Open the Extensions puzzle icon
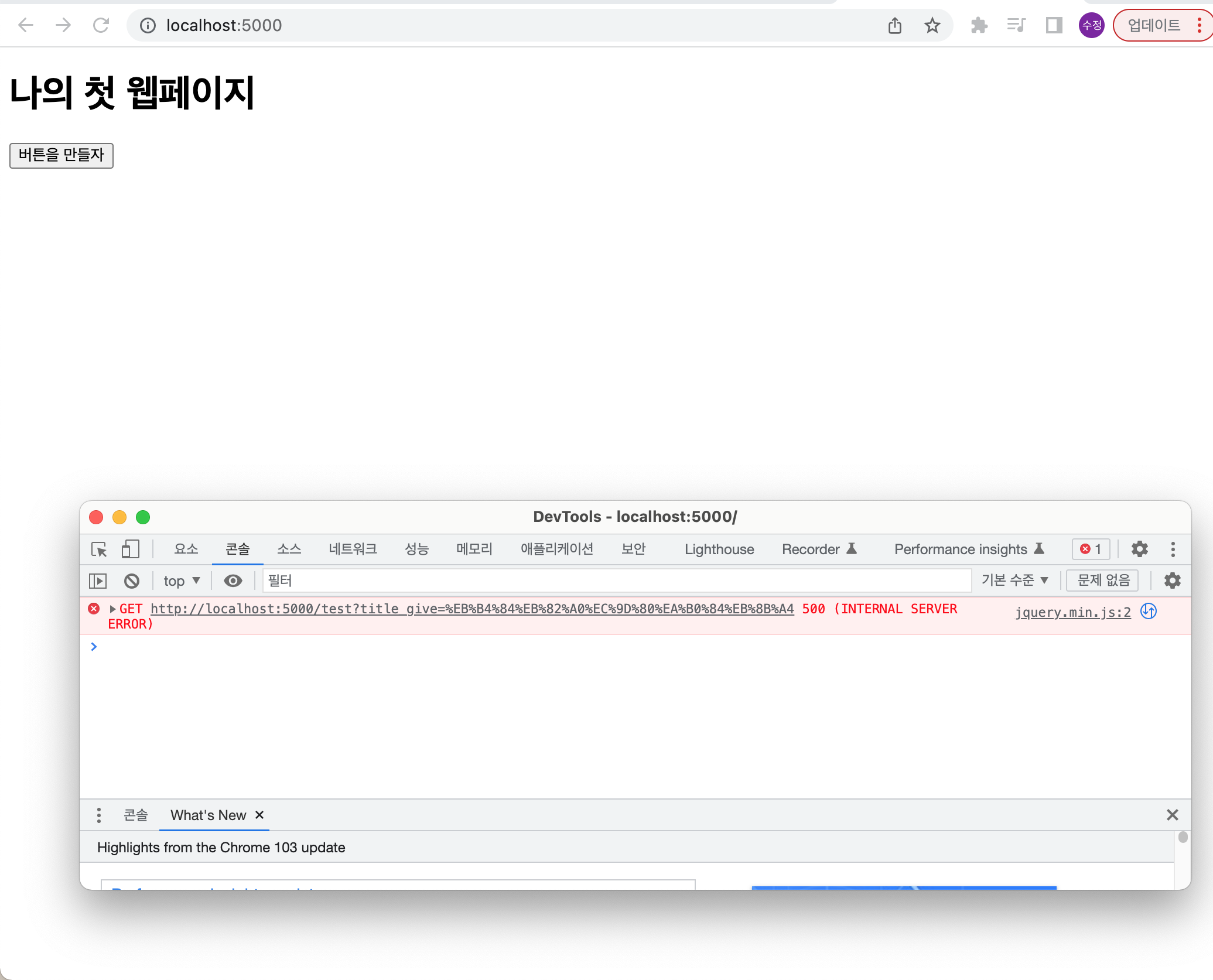Image resolution: width=1213 pixels, height=980 pixels. [x=979, y=25]
